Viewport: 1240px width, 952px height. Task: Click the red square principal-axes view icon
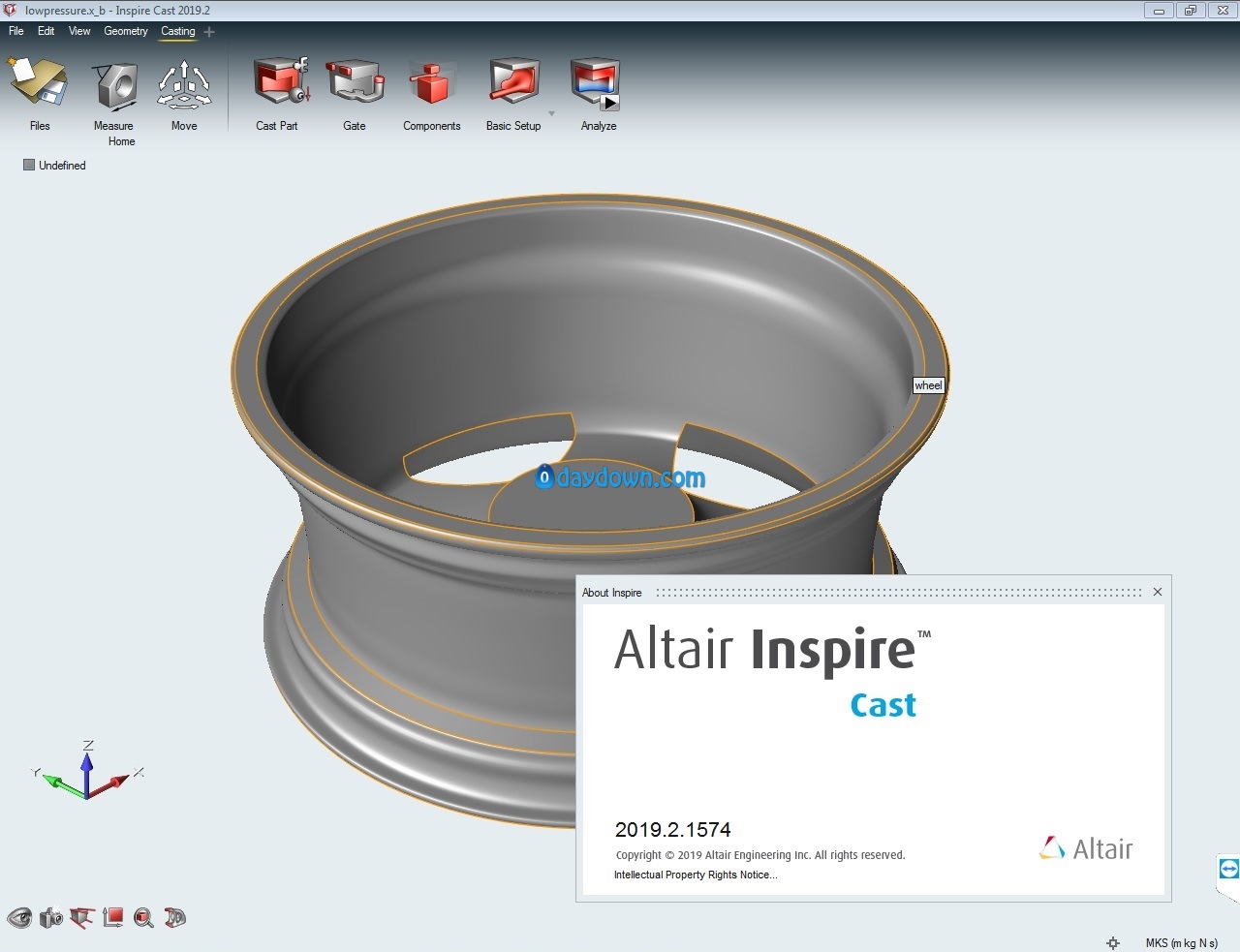click(x=113, y=917)
